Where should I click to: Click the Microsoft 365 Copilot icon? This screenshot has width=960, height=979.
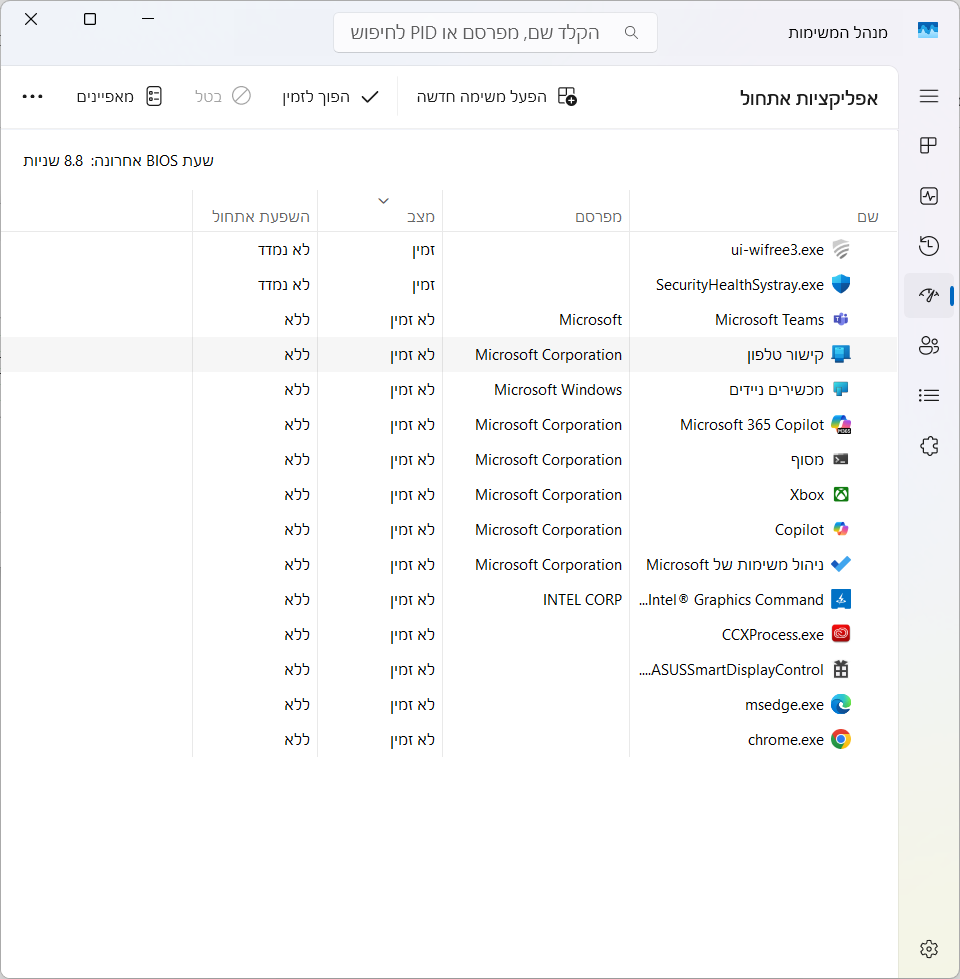(841, 424)
